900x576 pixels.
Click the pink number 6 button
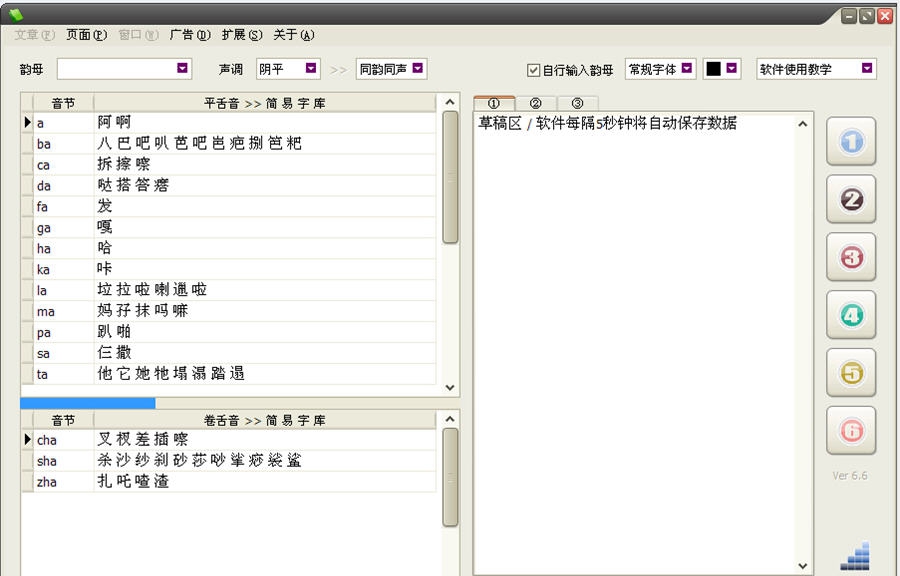click(850, 430)
